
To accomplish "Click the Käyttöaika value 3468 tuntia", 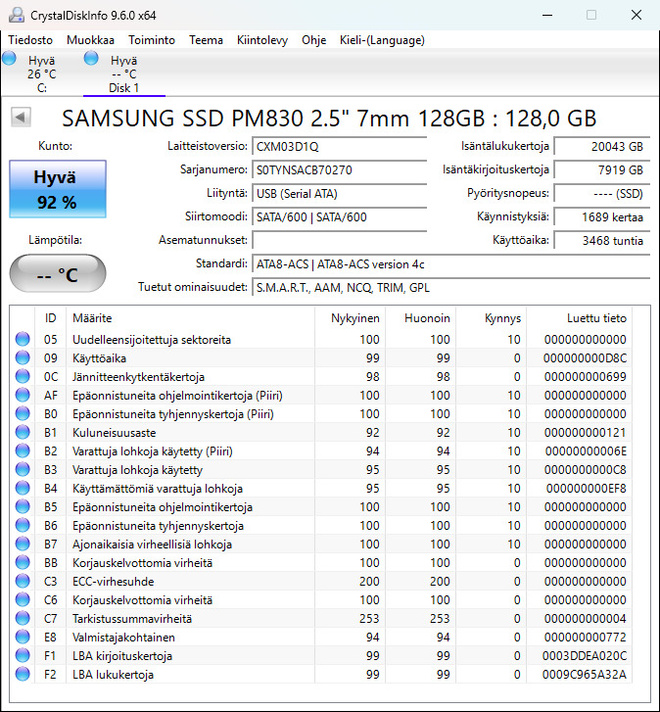I will [x=602, y=241].
